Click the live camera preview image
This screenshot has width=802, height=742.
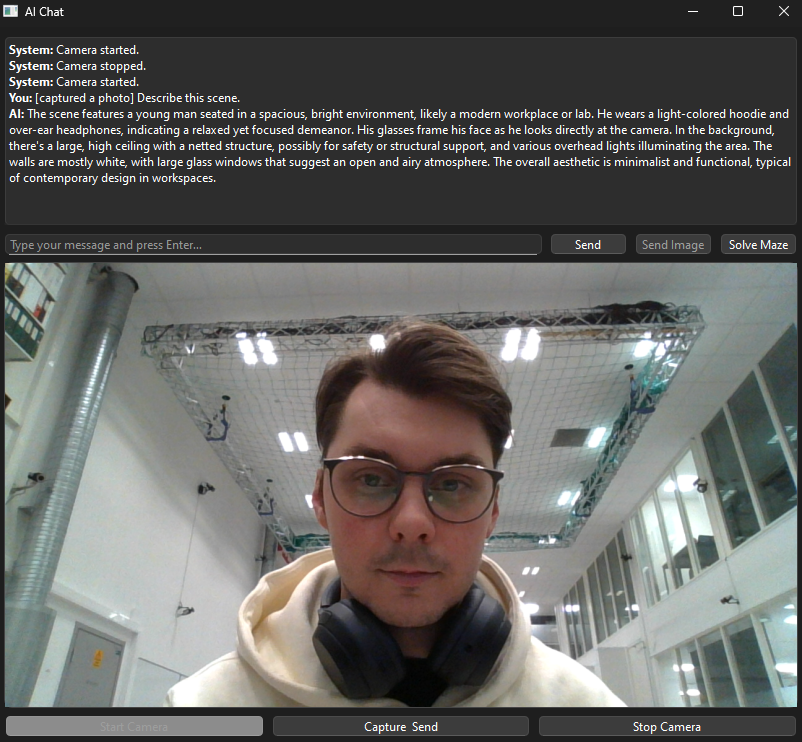400,485
